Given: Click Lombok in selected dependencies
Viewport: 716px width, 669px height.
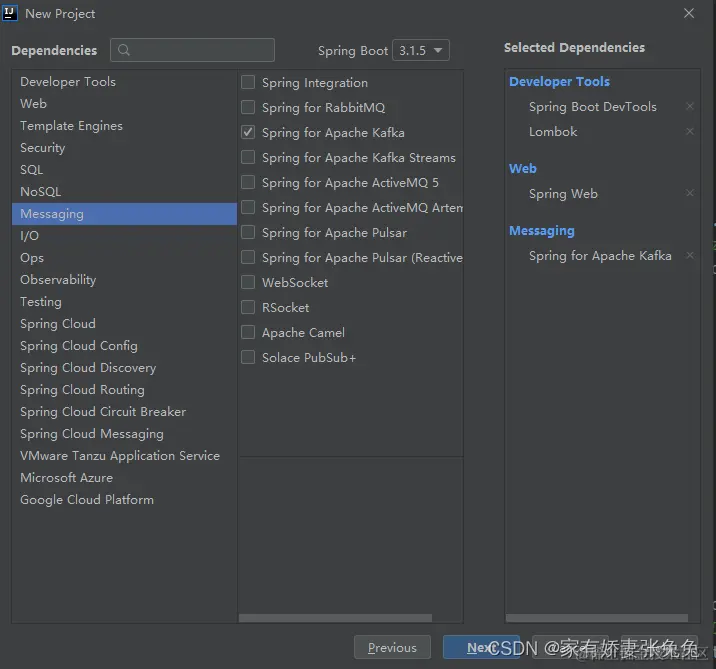Looking at the screenshot, I should point(553,132).
